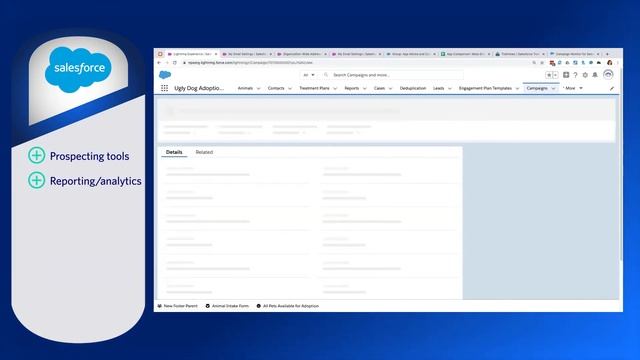Open the Setup gear icon
The image size is (640, 360).
pos(585,75)
